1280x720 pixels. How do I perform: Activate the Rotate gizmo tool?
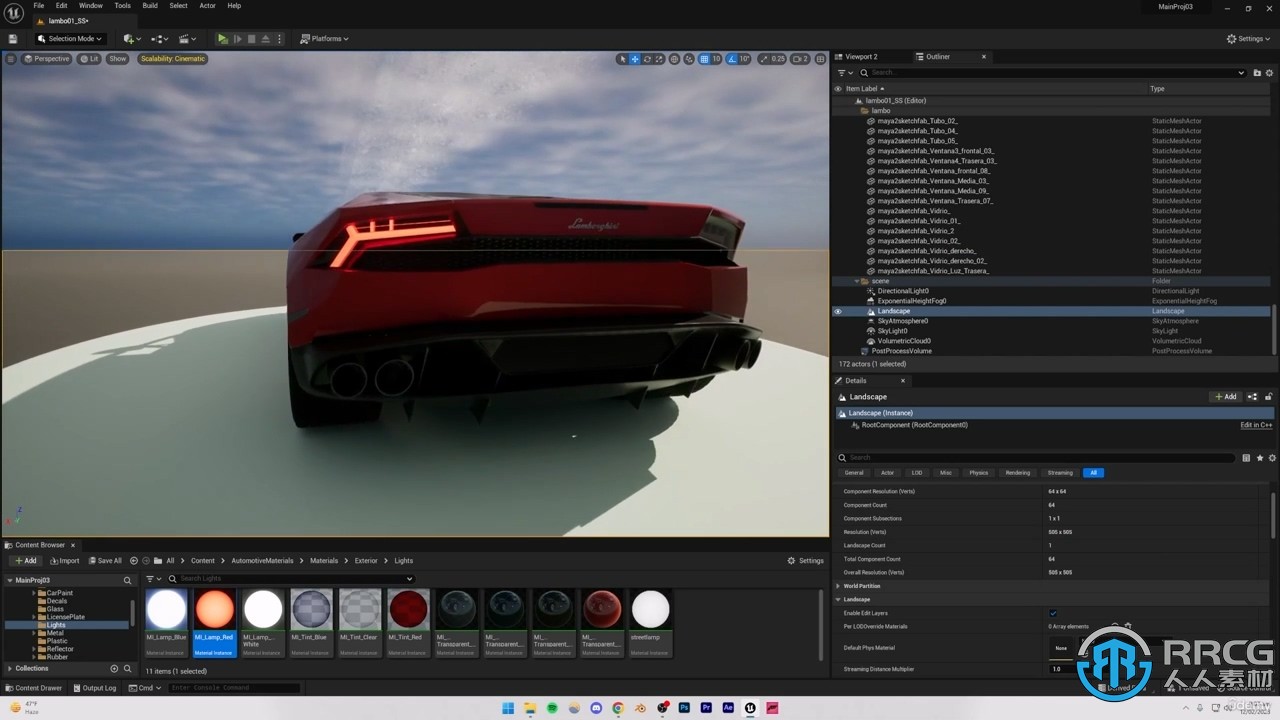click(648, 59)
